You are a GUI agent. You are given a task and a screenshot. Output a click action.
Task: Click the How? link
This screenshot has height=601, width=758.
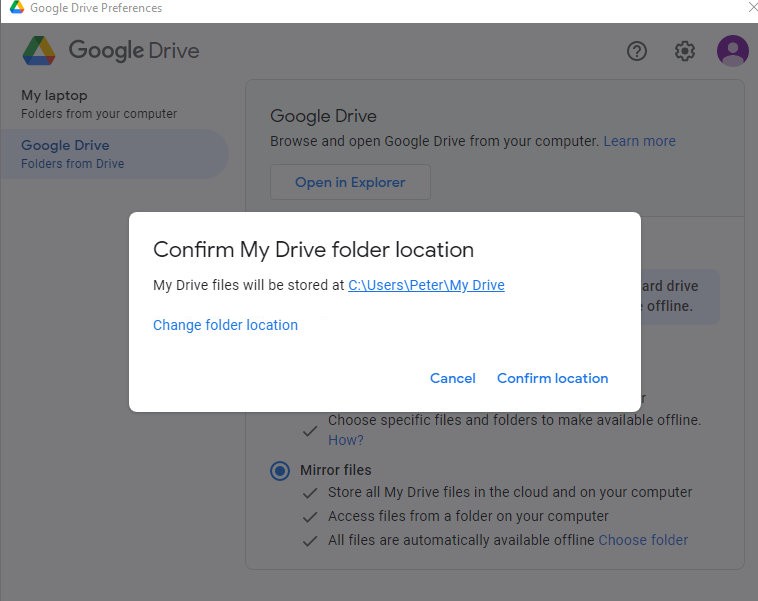point(346,440)
